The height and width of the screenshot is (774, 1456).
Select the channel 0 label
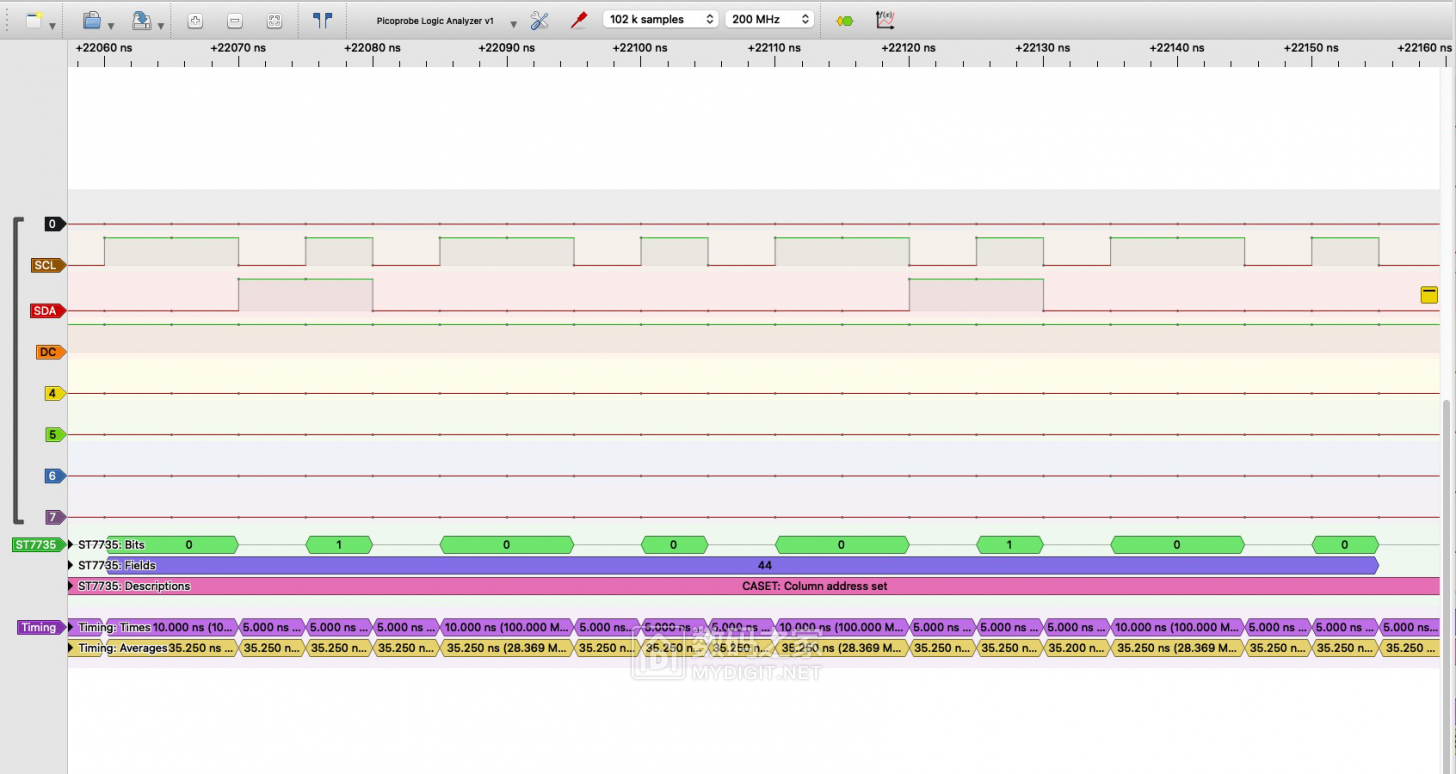click(53, 224)
